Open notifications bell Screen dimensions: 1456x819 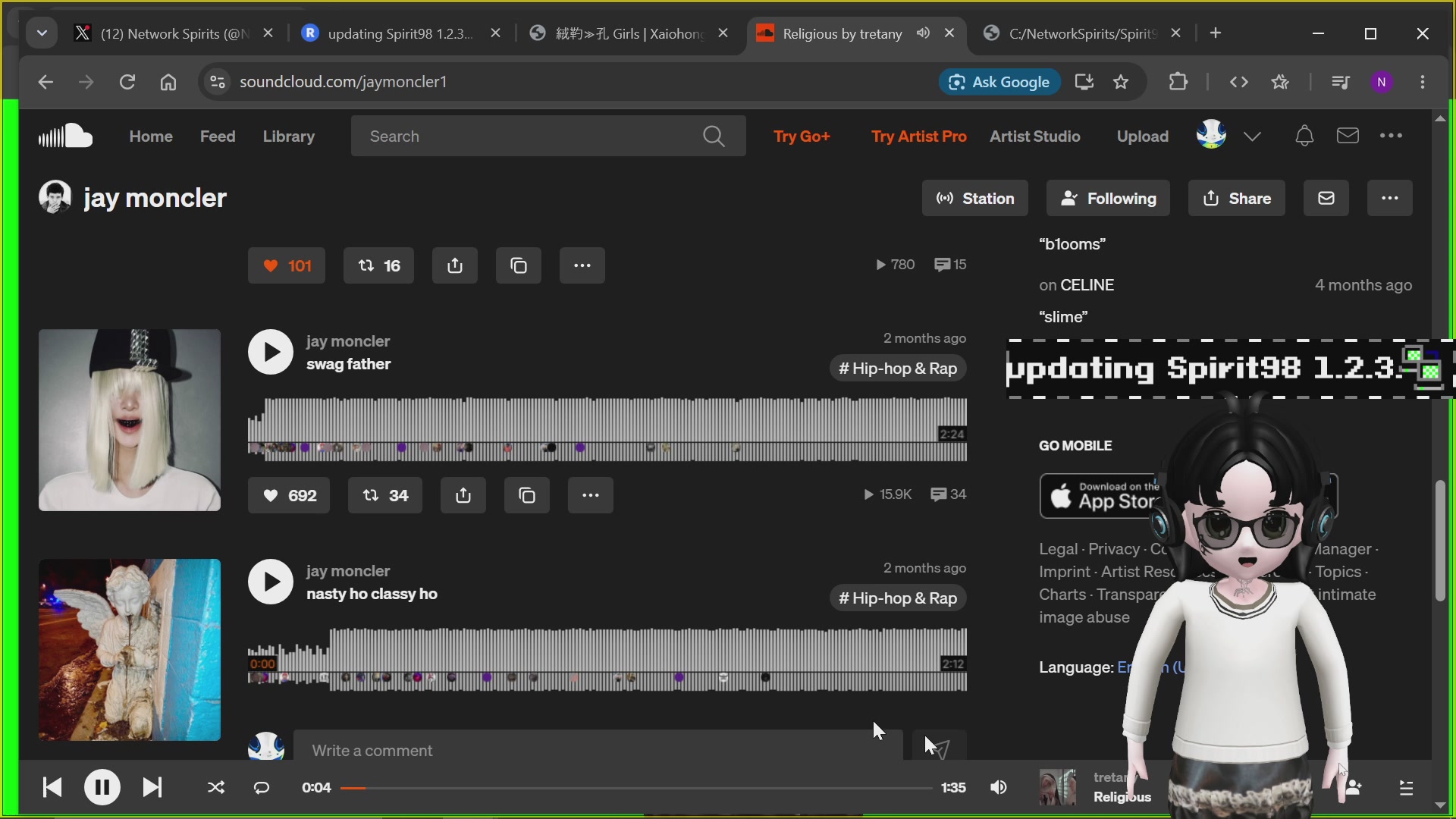(1304, 136)
